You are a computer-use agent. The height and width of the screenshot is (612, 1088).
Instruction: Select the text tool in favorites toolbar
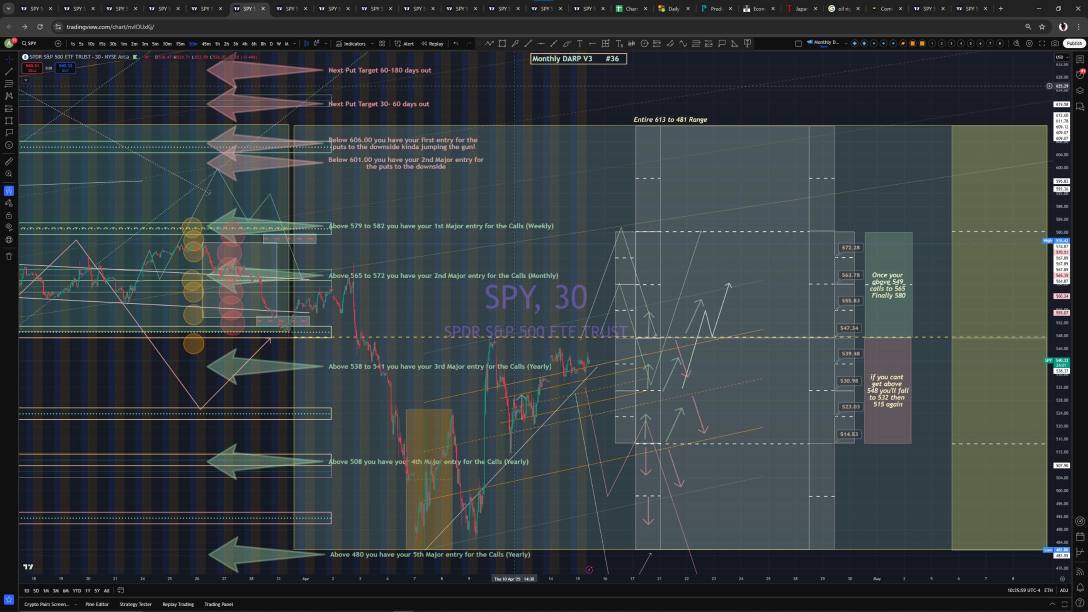579,43
